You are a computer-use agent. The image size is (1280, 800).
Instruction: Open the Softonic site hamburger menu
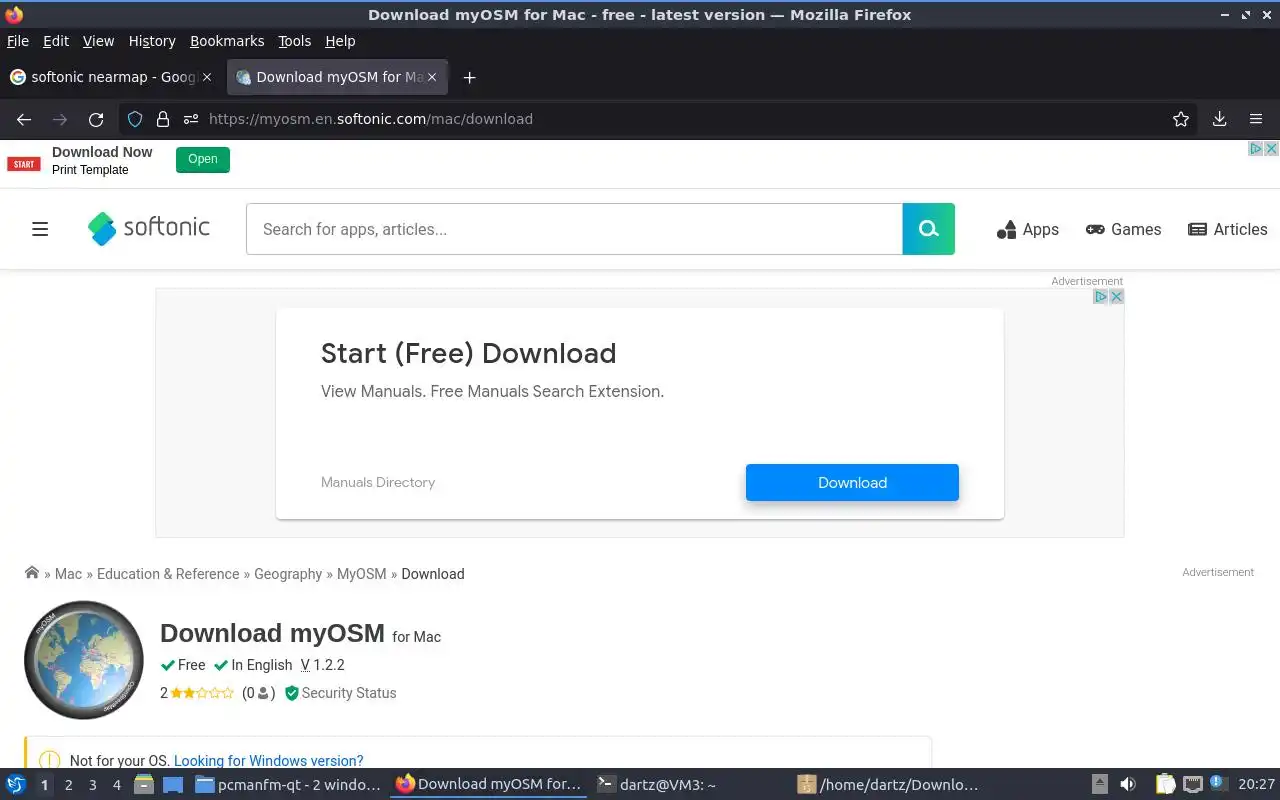pyautogui.click(x=40, y=229)
